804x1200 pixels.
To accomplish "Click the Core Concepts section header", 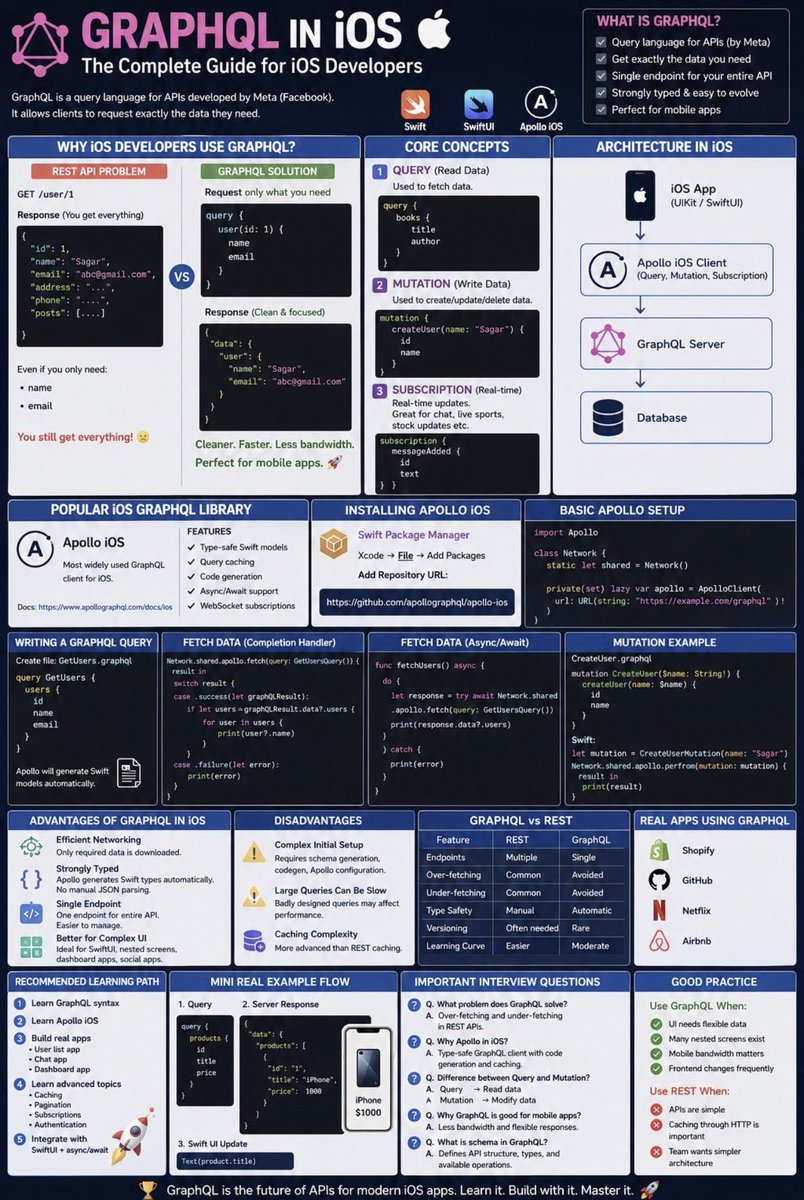I will pos(459,147).
